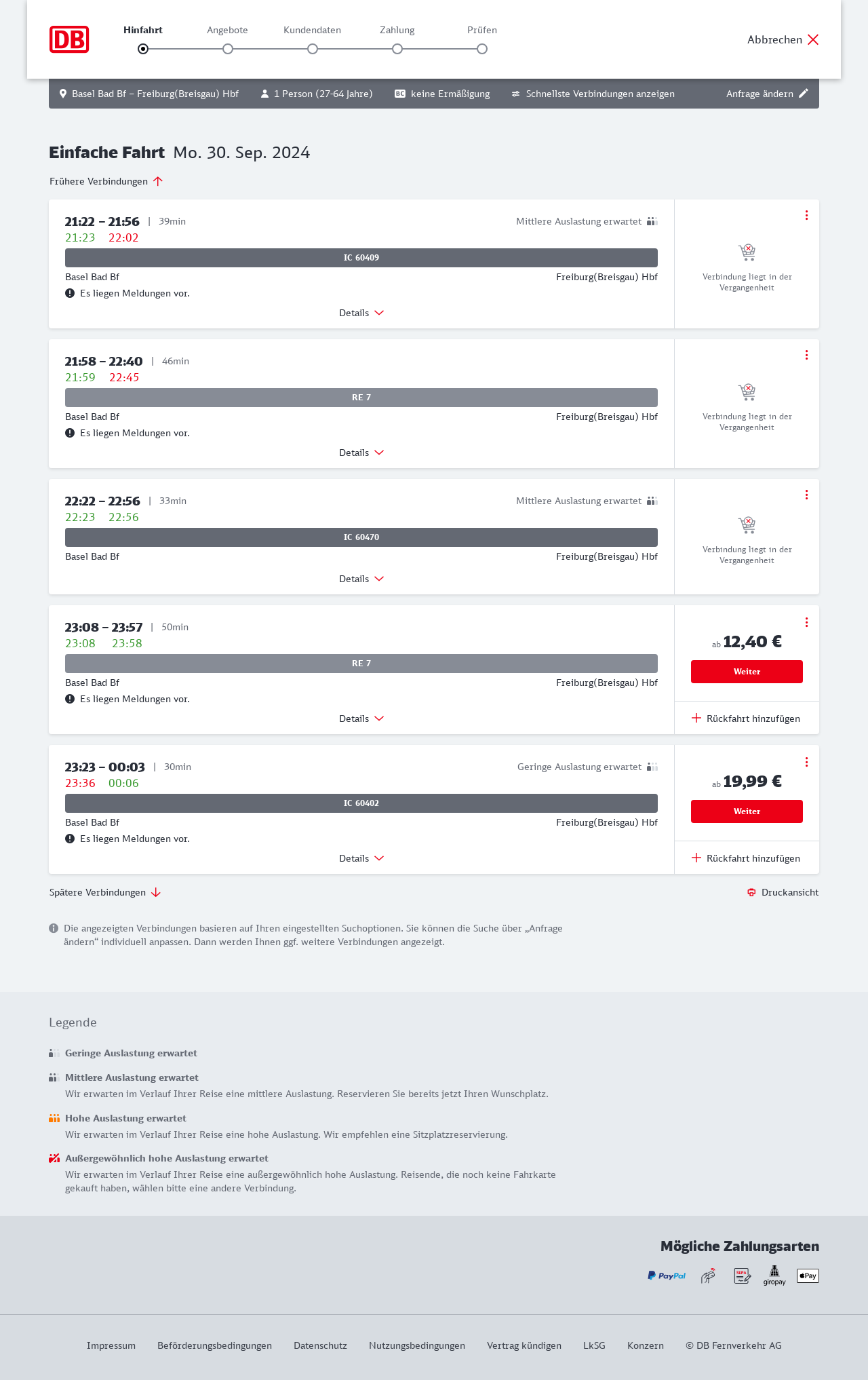Click Weiter for the 19,99 € offer
The height and width of the screenshot is (1380, 868).
747,811
